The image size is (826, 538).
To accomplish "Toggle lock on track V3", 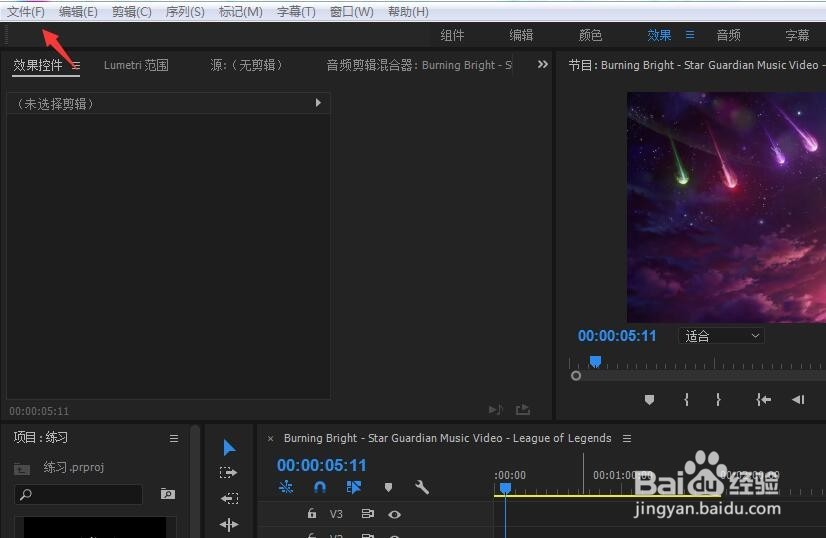I will click(312, 513).
